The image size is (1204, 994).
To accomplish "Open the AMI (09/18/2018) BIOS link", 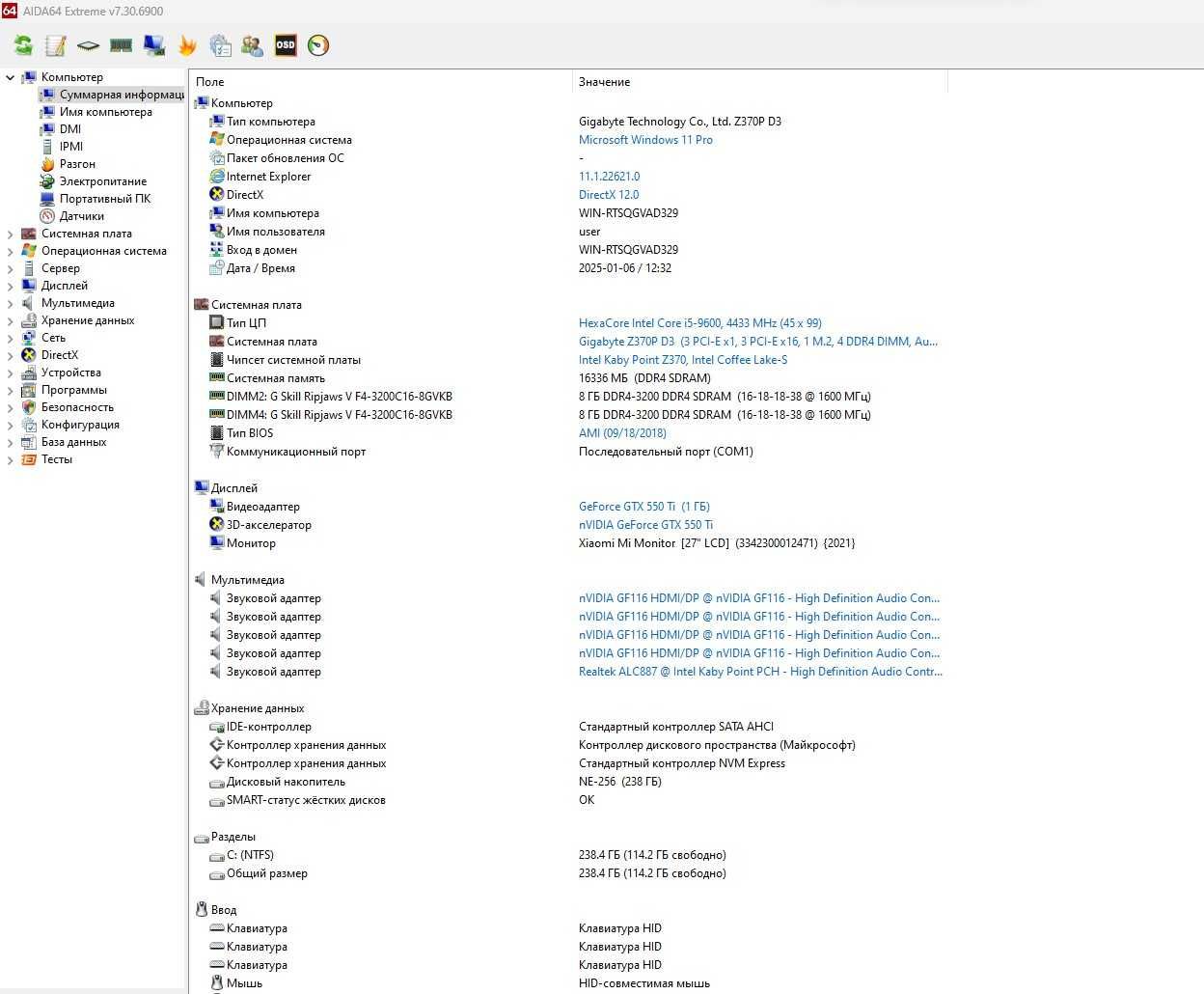I will point(622,433).
